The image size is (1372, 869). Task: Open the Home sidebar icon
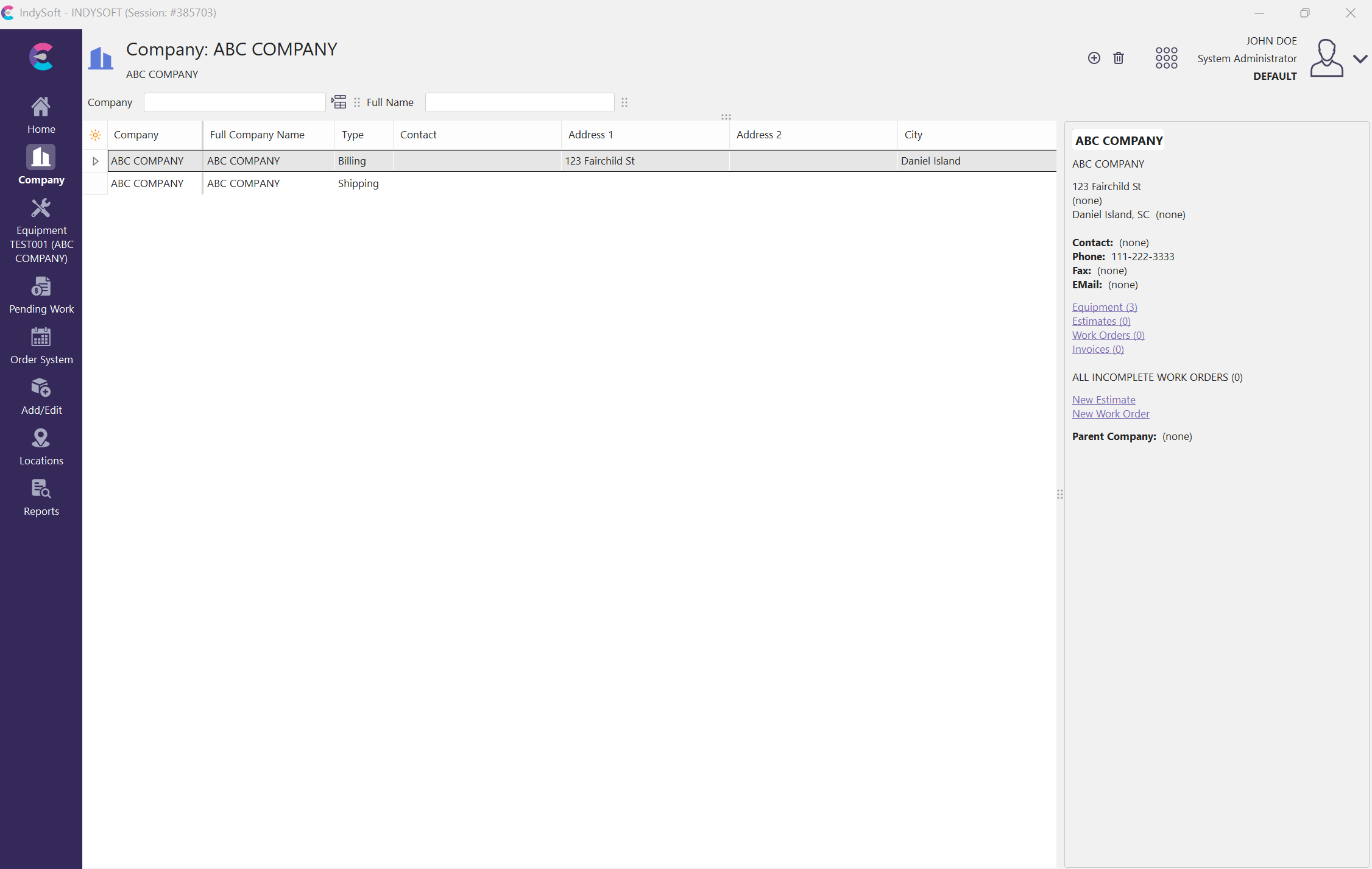[x=41, y=115]
